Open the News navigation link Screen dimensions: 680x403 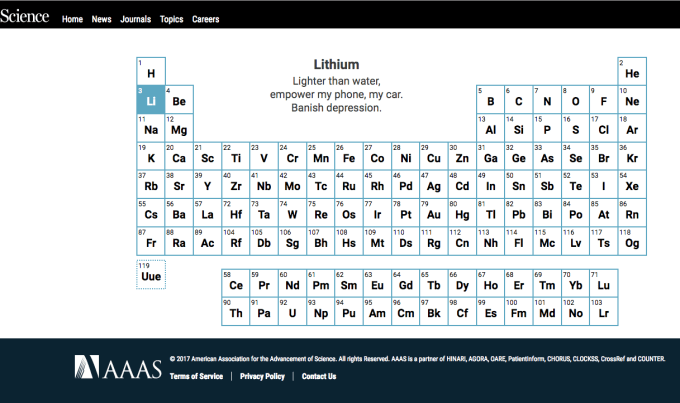[x=101, y=19]
